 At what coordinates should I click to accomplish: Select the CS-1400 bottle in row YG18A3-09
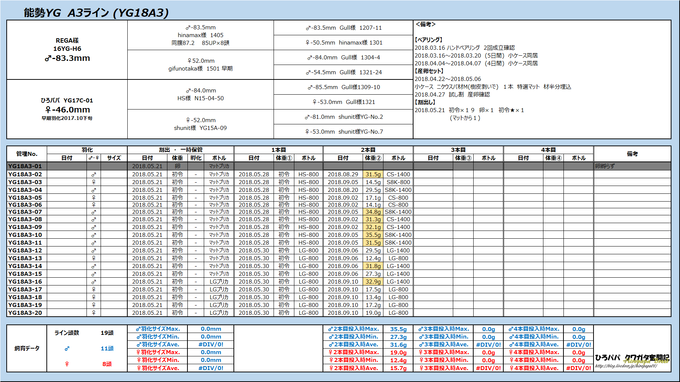[x=398, y=227]
